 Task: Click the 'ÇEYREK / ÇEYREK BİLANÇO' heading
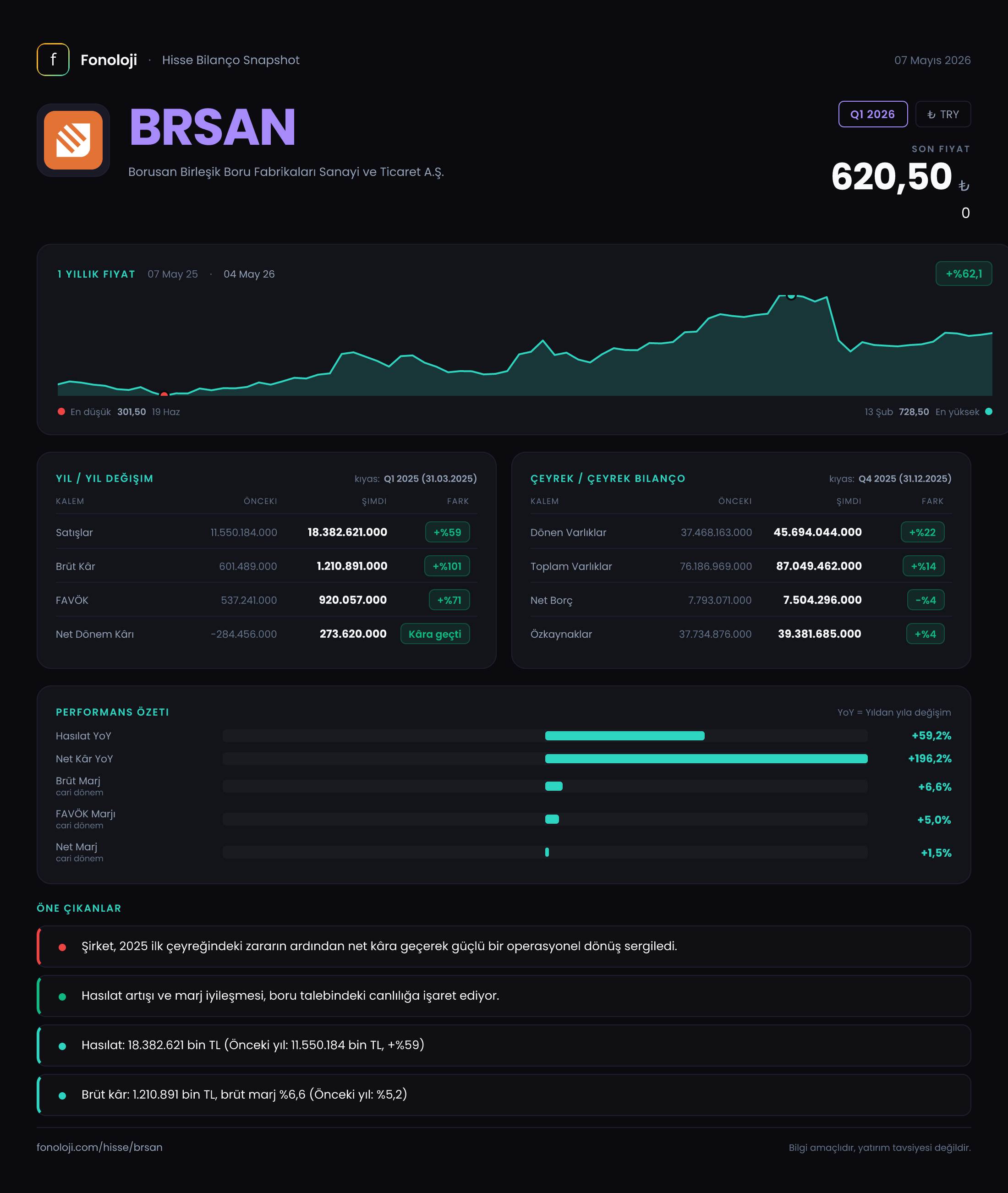pyautogui.click(x=608, y=478)
